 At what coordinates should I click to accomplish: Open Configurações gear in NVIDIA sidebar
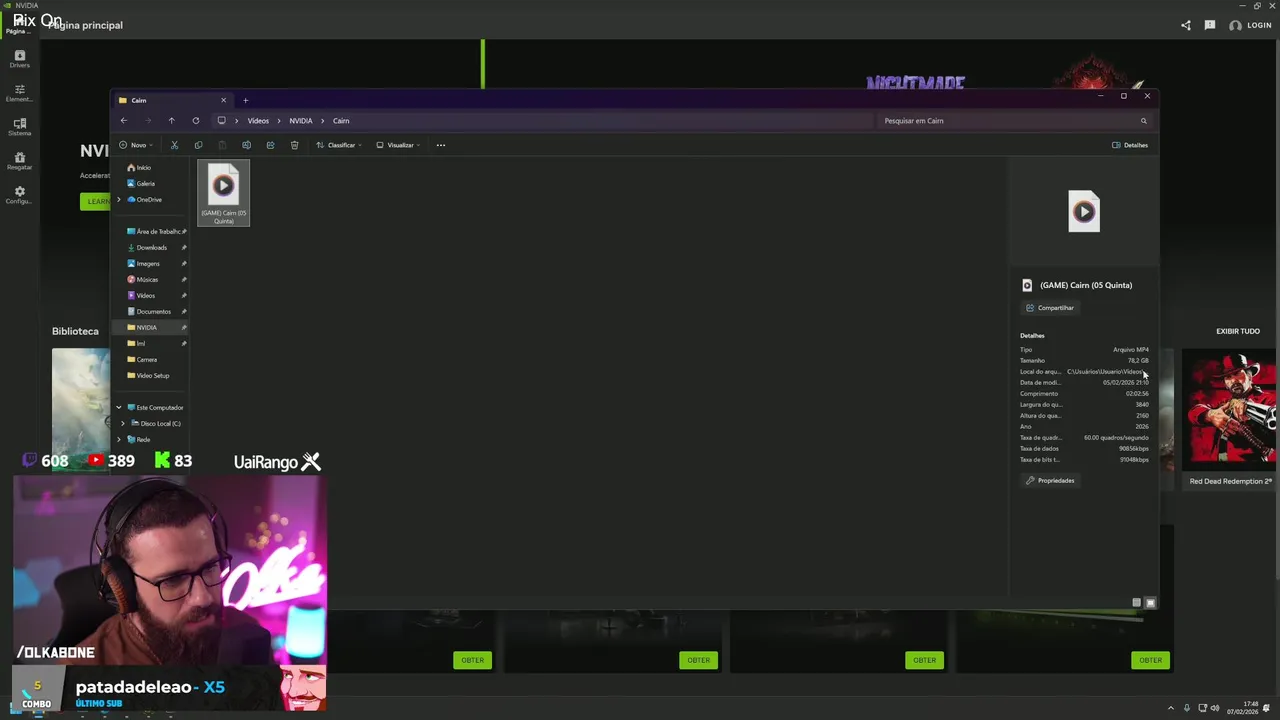pyautogui.click(x=19, y=195)
